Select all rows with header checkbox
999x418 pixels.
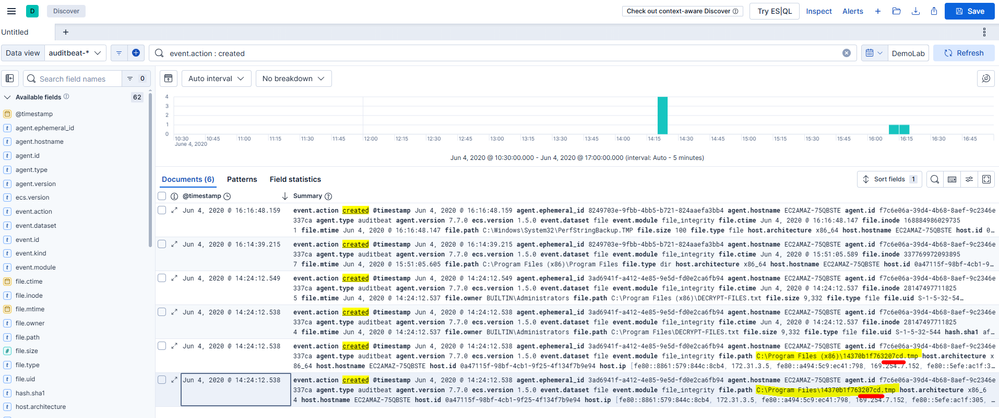click(x=162, y=196)
